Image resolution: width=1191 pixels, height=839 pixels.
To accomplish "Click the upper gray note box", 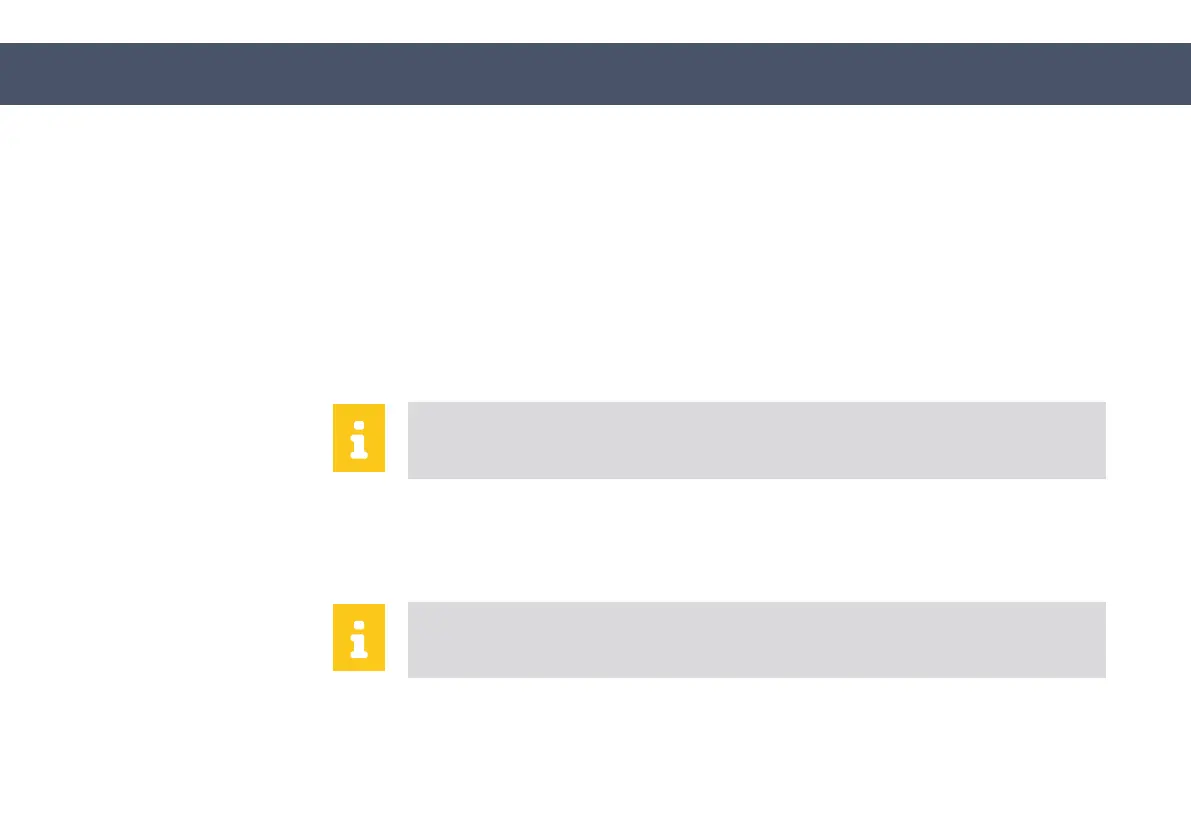I will click(756, 440).
